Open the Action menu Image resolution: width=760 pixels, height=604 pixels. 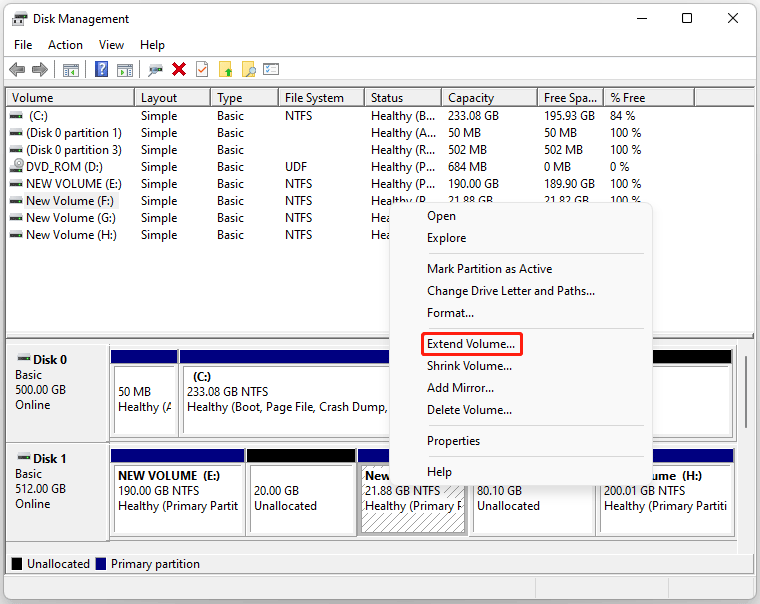tap(65, 45)
